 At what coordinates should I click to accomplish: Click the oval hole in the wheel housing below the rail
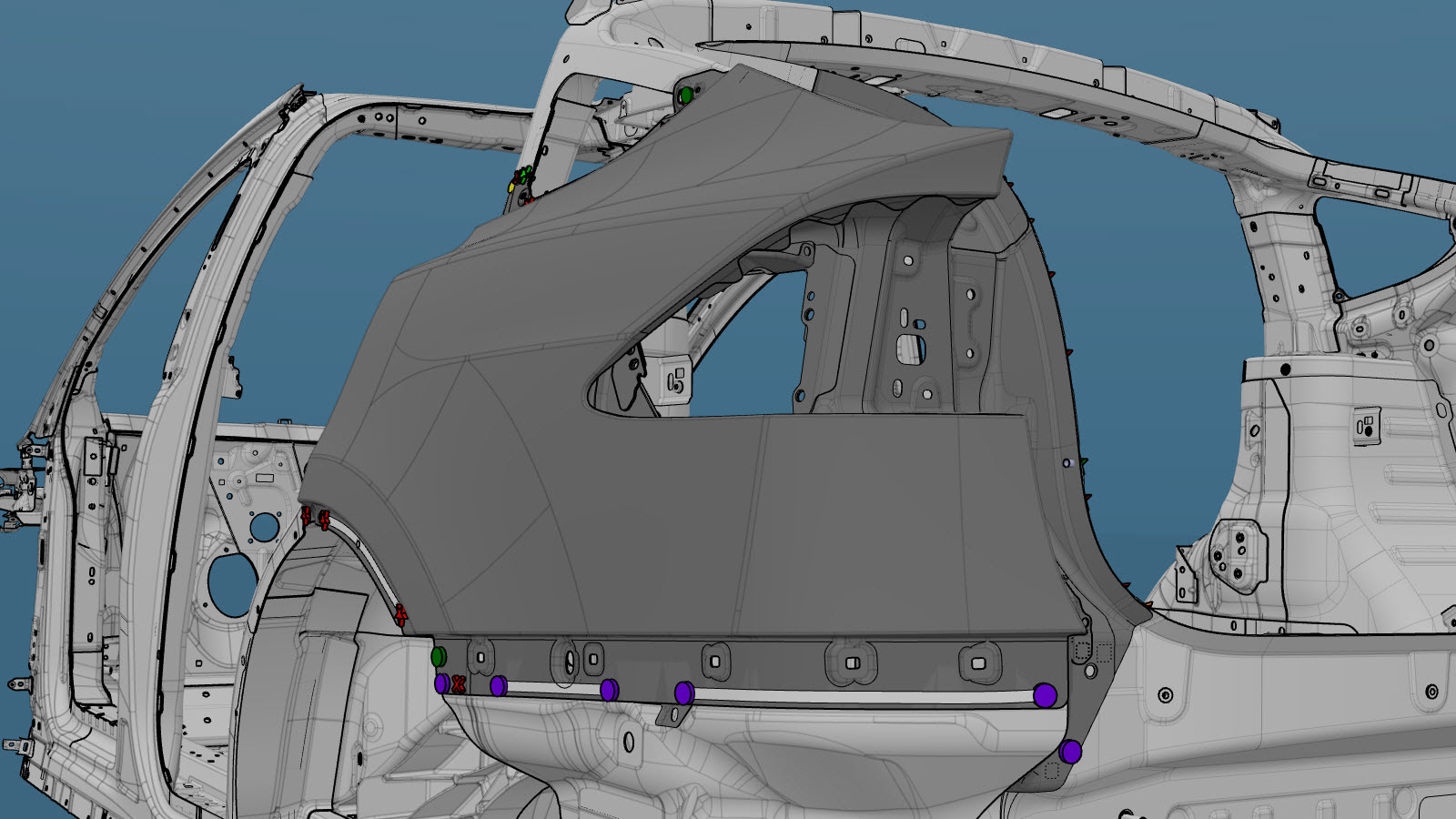coord(629,742)
